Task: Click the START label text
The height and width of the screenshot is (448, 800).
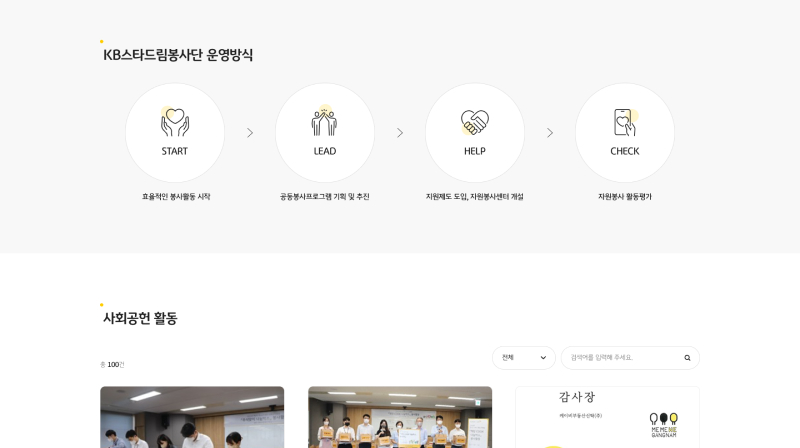Action: click(174, 151)
